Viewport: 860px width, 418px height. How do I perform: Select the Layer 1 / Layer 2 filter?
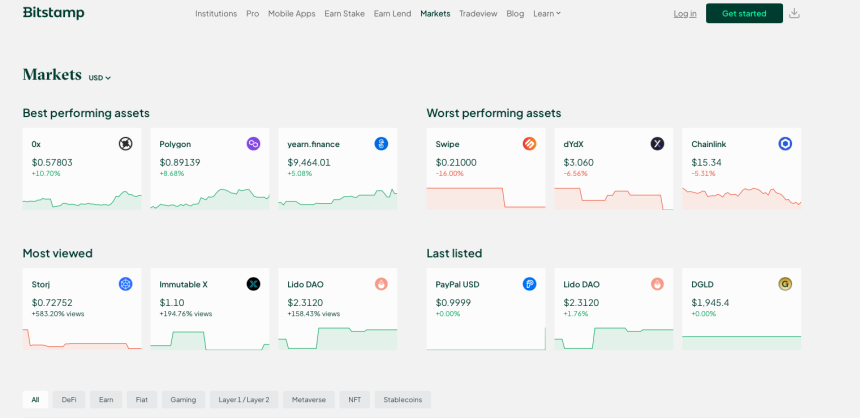point(244,400)
